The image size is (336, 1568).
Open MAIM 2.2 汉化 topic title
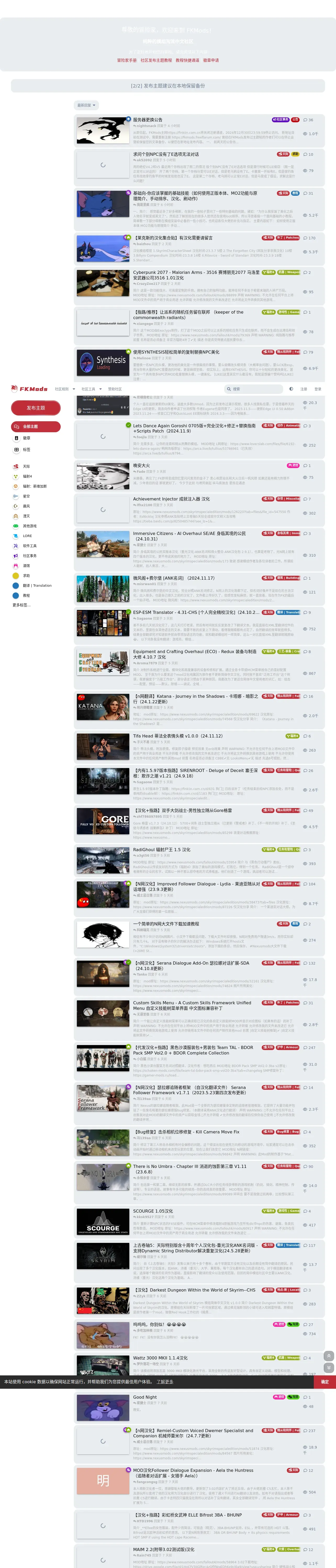tap(164, 1550)
